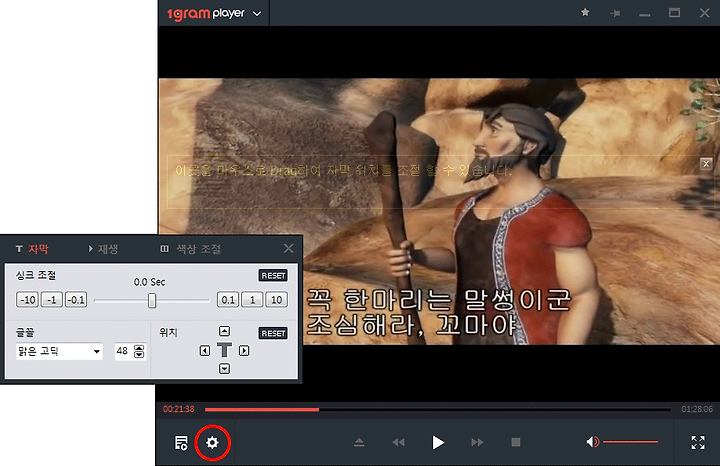
Task: Shift subtitle sync by +1 second
Action: click(x=252, y=300)
